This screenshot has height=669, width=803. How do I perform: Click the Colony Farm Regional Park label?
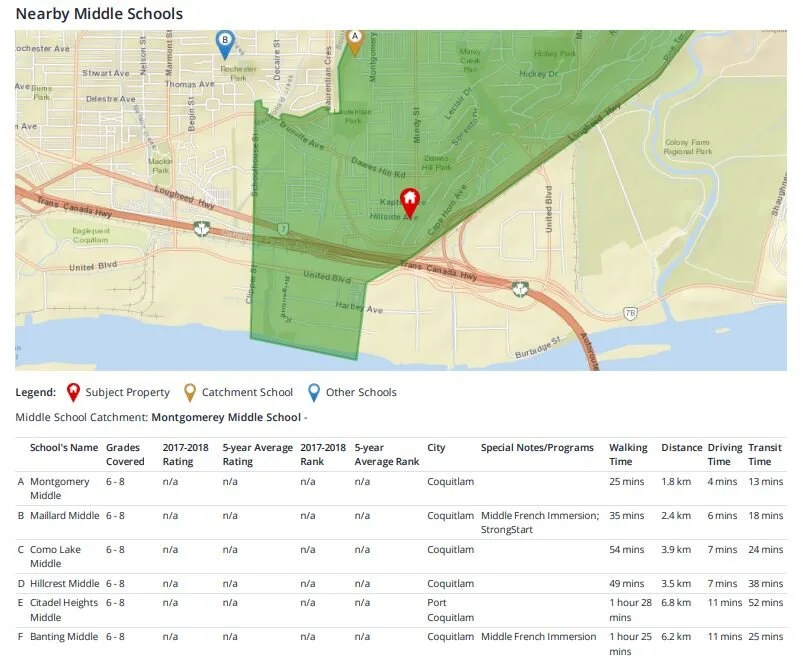point(687,147)
